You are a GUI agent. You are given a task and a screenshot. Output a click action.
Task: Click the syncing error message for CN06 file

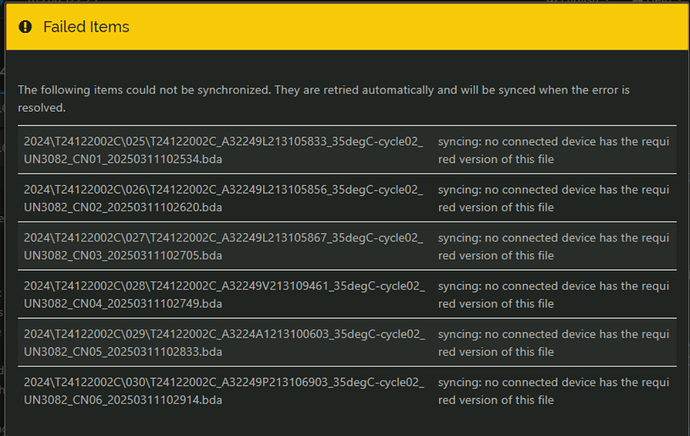(x=554, y=391)
